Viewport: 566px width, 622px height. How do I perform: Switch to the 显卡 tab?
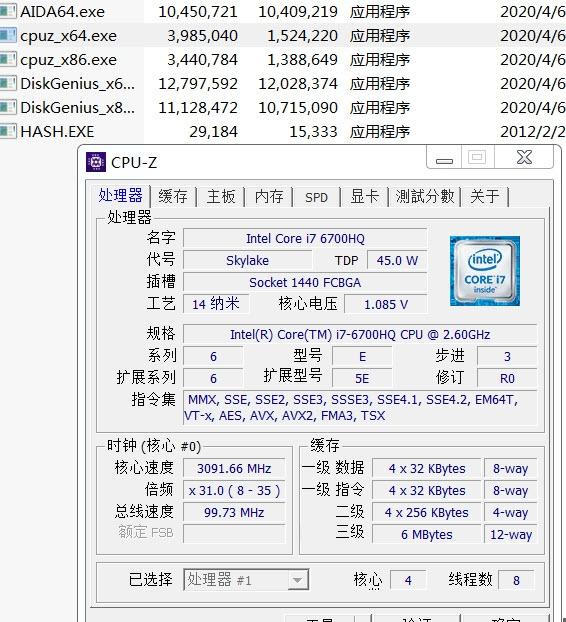click(x=365, y=196)
